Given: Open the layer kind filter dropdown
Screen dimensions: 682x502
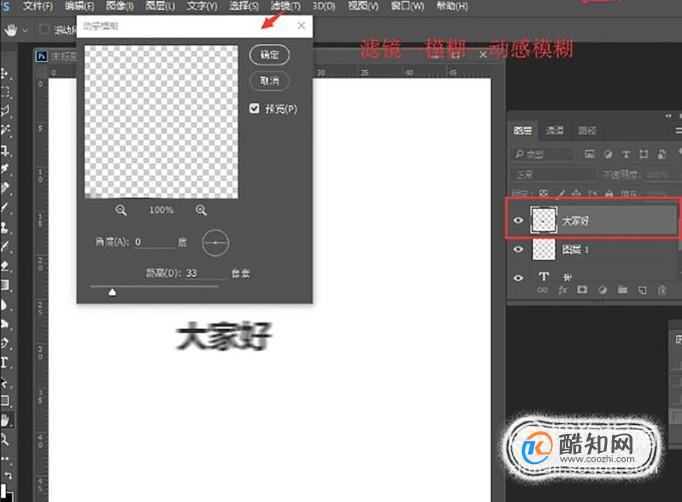Looking at the screenshot, I should pyautogui.click(x=542, y=154).
